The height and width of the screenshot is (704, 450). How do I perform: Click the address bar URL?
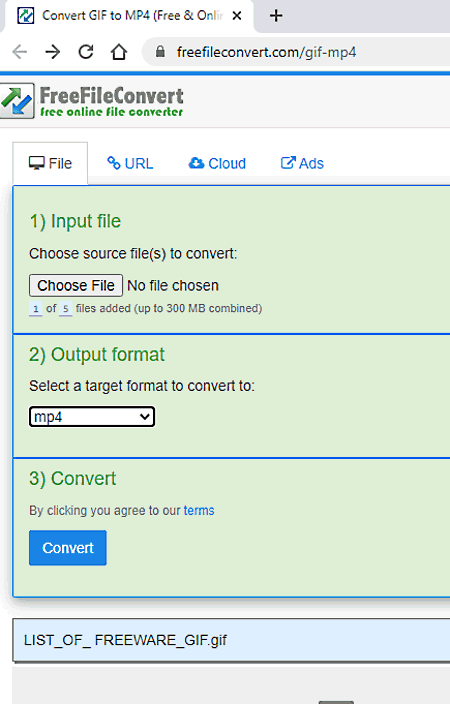point(266,52)
